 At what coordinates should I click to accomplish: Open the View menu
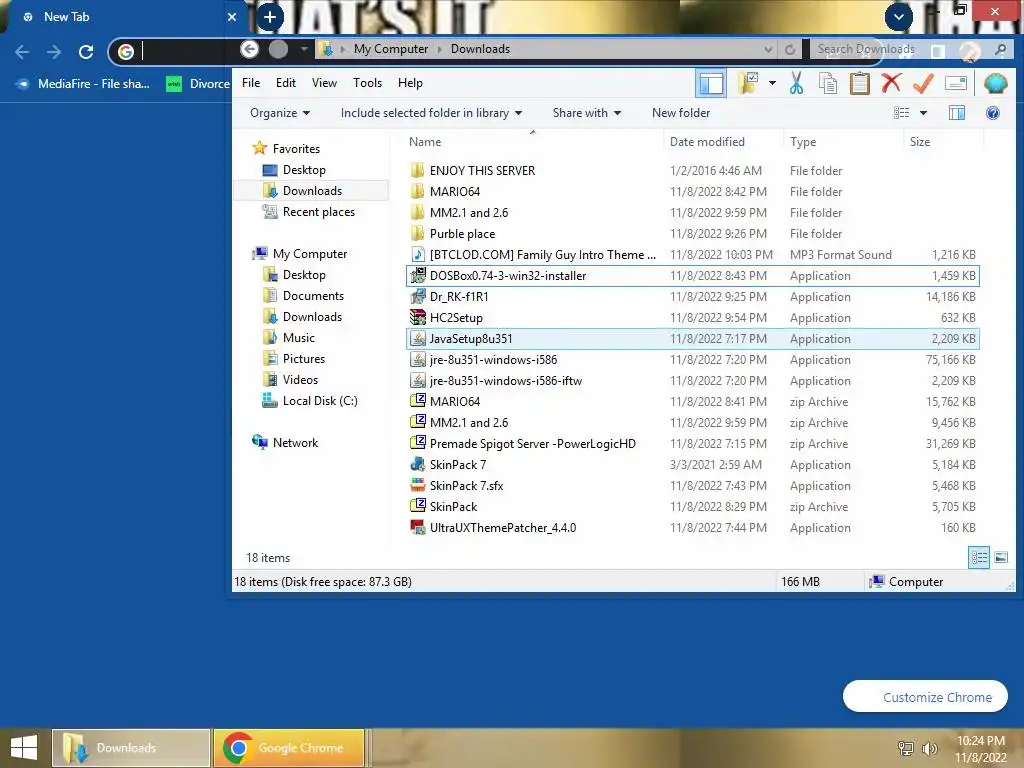click(x=324, y=83)
